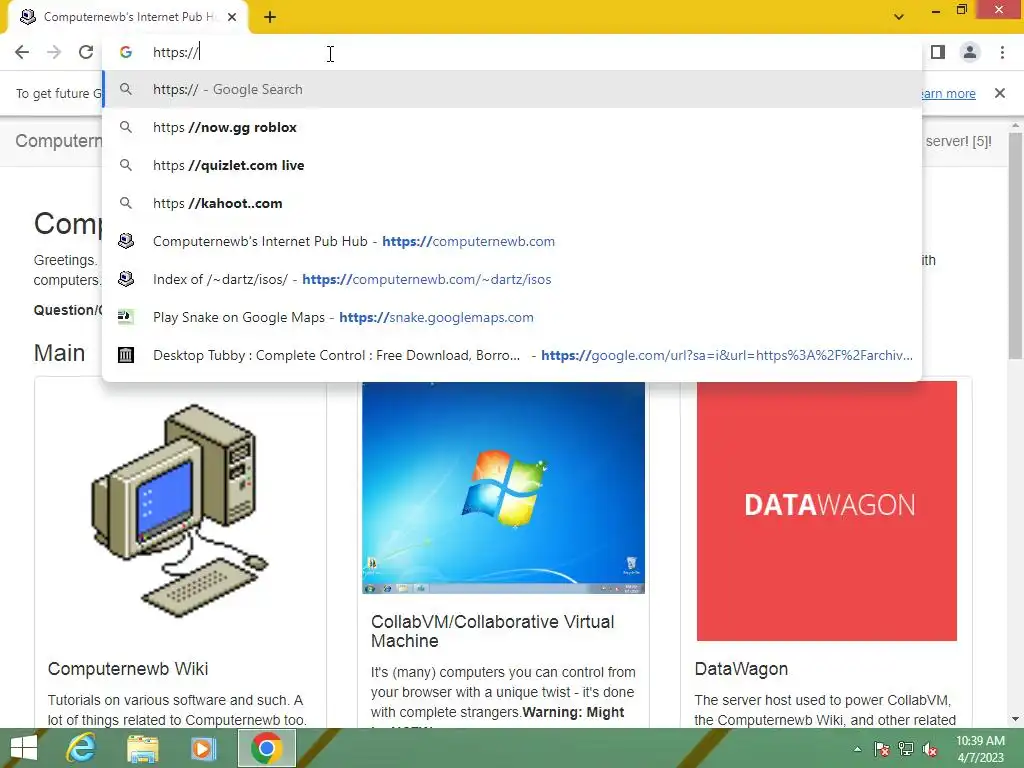
Task: Click the Google G icon in address bar
Action: click(x=126, y=52)
